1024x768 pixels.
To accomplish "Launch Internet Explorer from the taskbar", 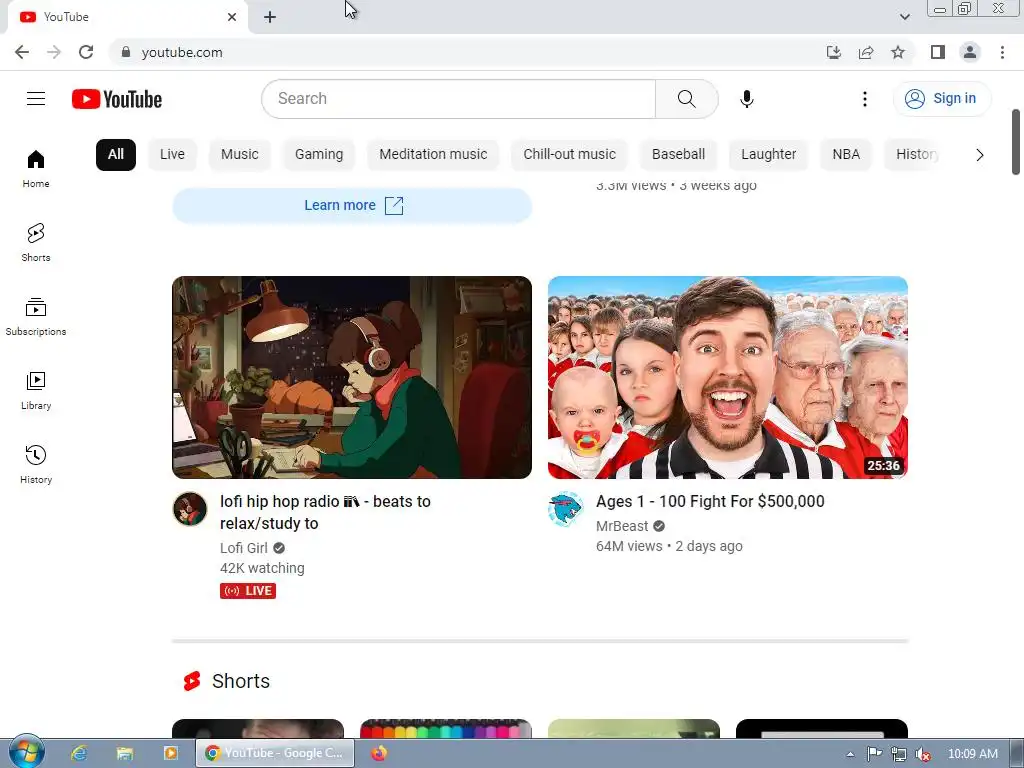I will pos(79,753).
